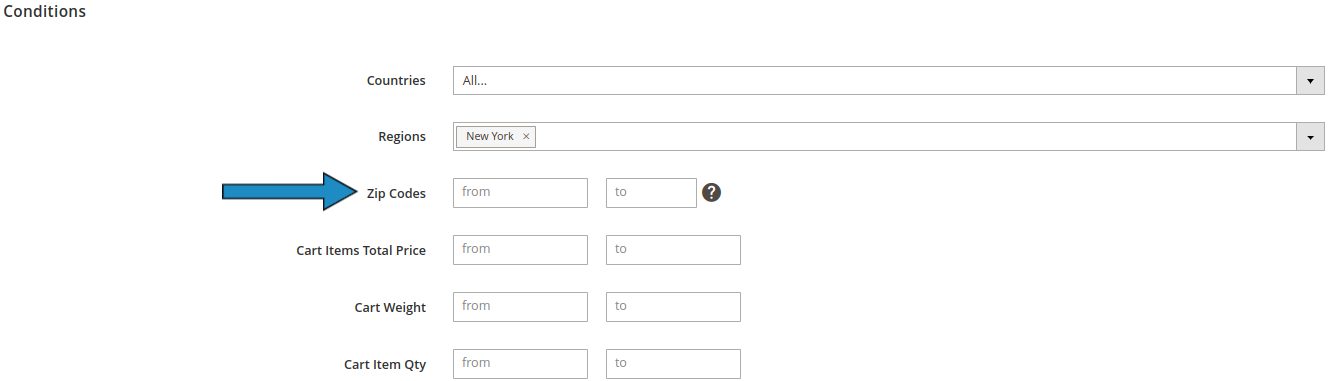Click inside the Regions multiselect field
Screen dimensions: 1328x381
coord(889,136)
